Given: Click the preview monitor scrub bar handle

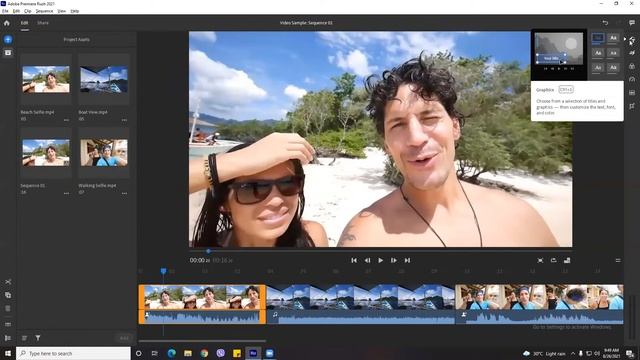Looking at the screenshot, I should tap(208, 251).
